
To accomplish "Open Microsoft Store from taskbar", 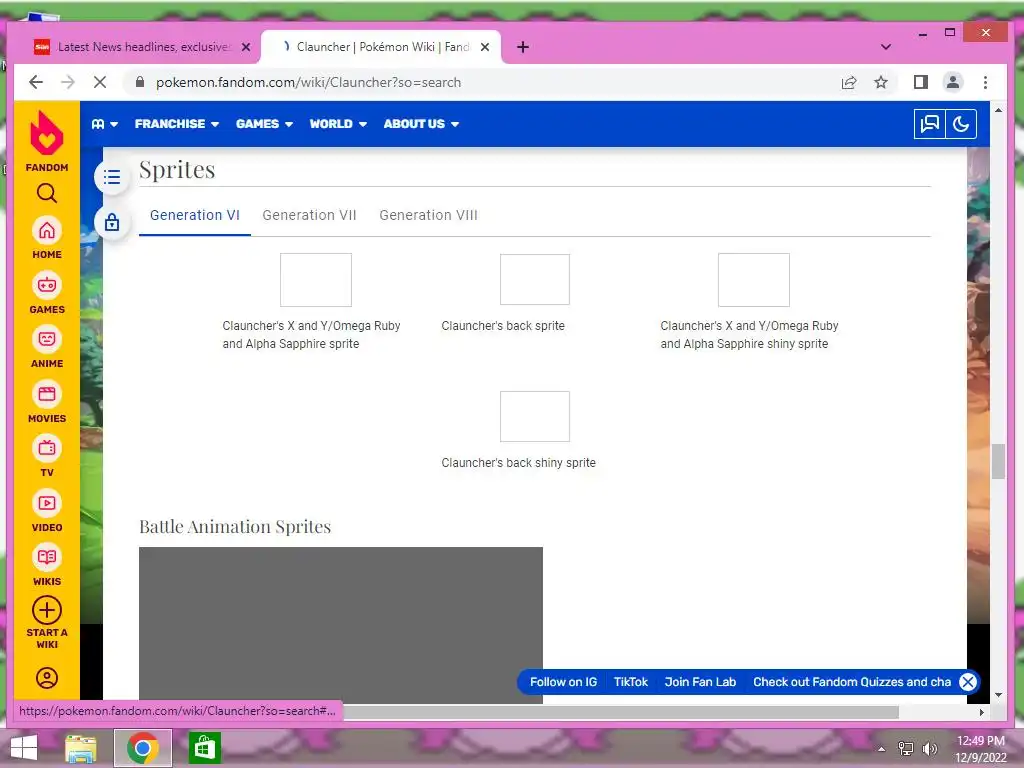I will [204, 748].
